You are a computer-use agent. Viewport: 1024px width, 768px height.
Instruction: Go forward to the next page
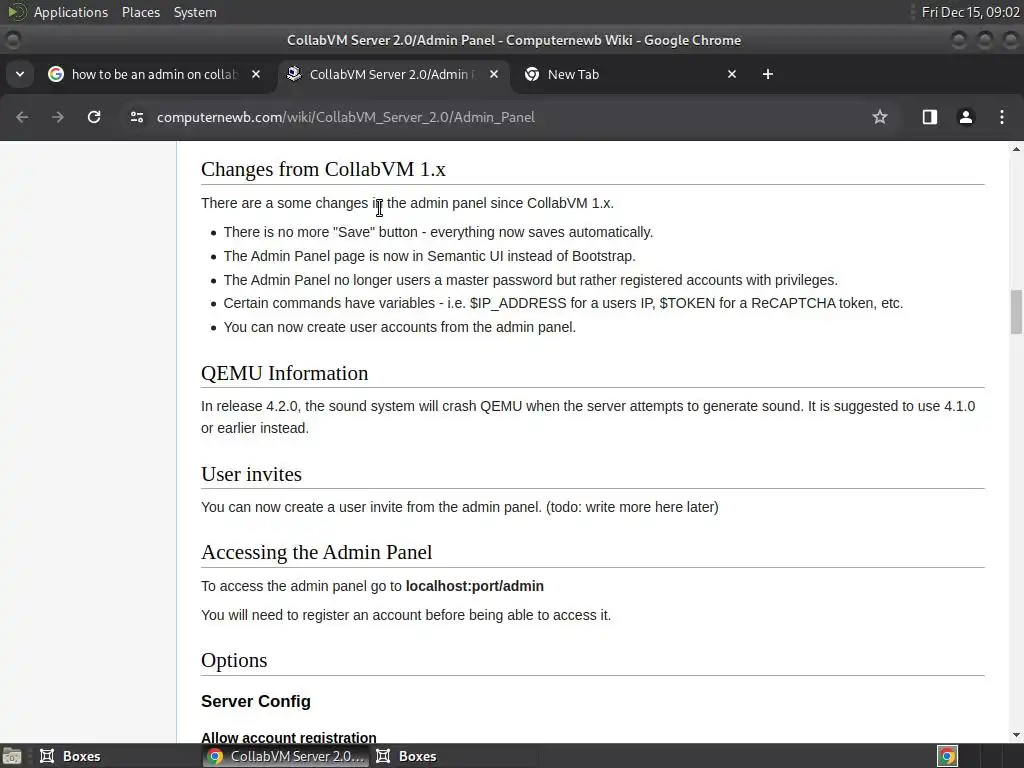58,117
